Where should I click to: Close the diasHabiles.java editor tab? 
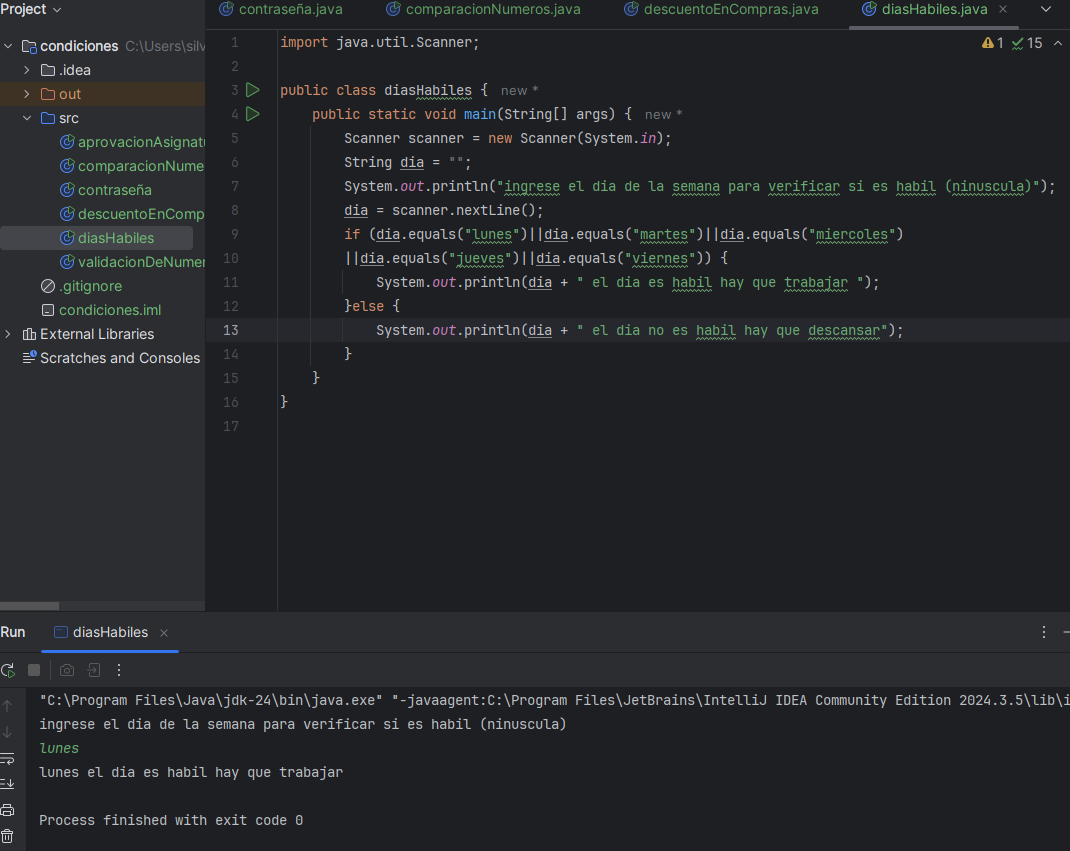coord(1003,10)
